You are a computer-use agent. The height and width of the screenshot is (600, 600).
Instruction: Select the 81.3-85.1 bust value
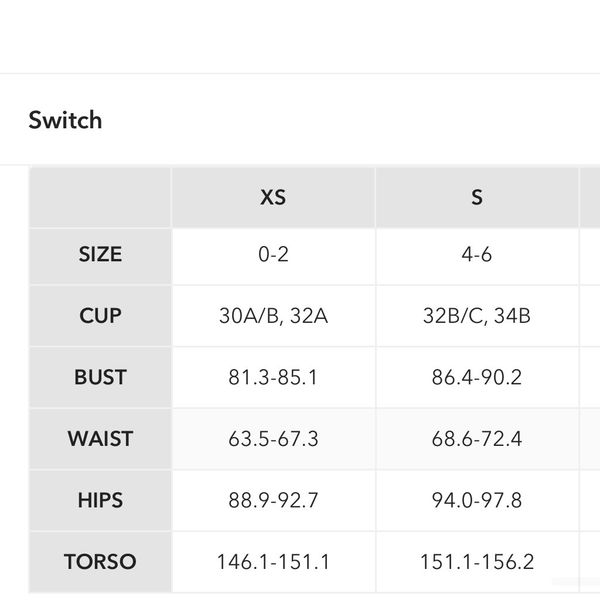[273, 377]
